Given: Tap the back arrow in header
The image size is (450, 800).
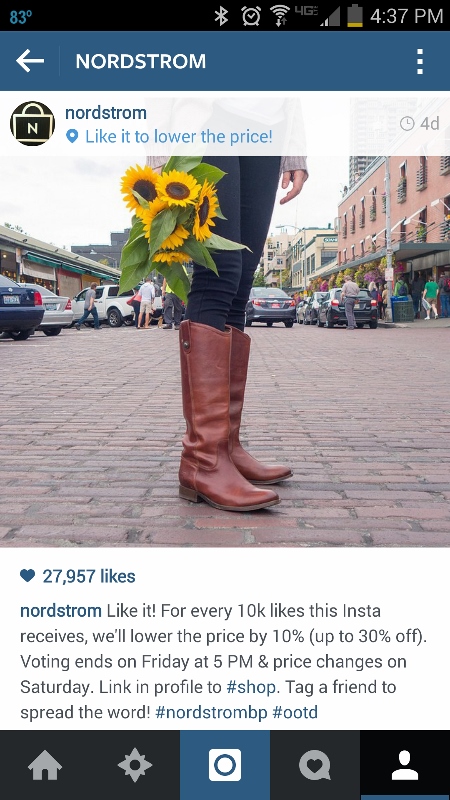Looking at the screenshot, I should (x=30, y=61).
